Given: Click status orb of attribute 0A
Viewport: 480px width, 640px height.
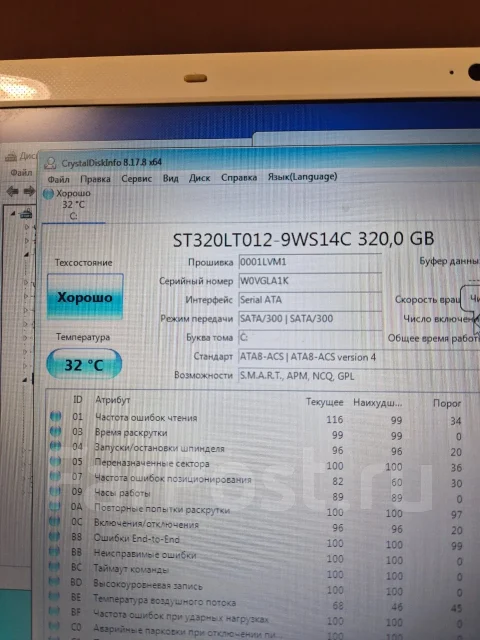Looking at the screenshot, I should point(55,506).
